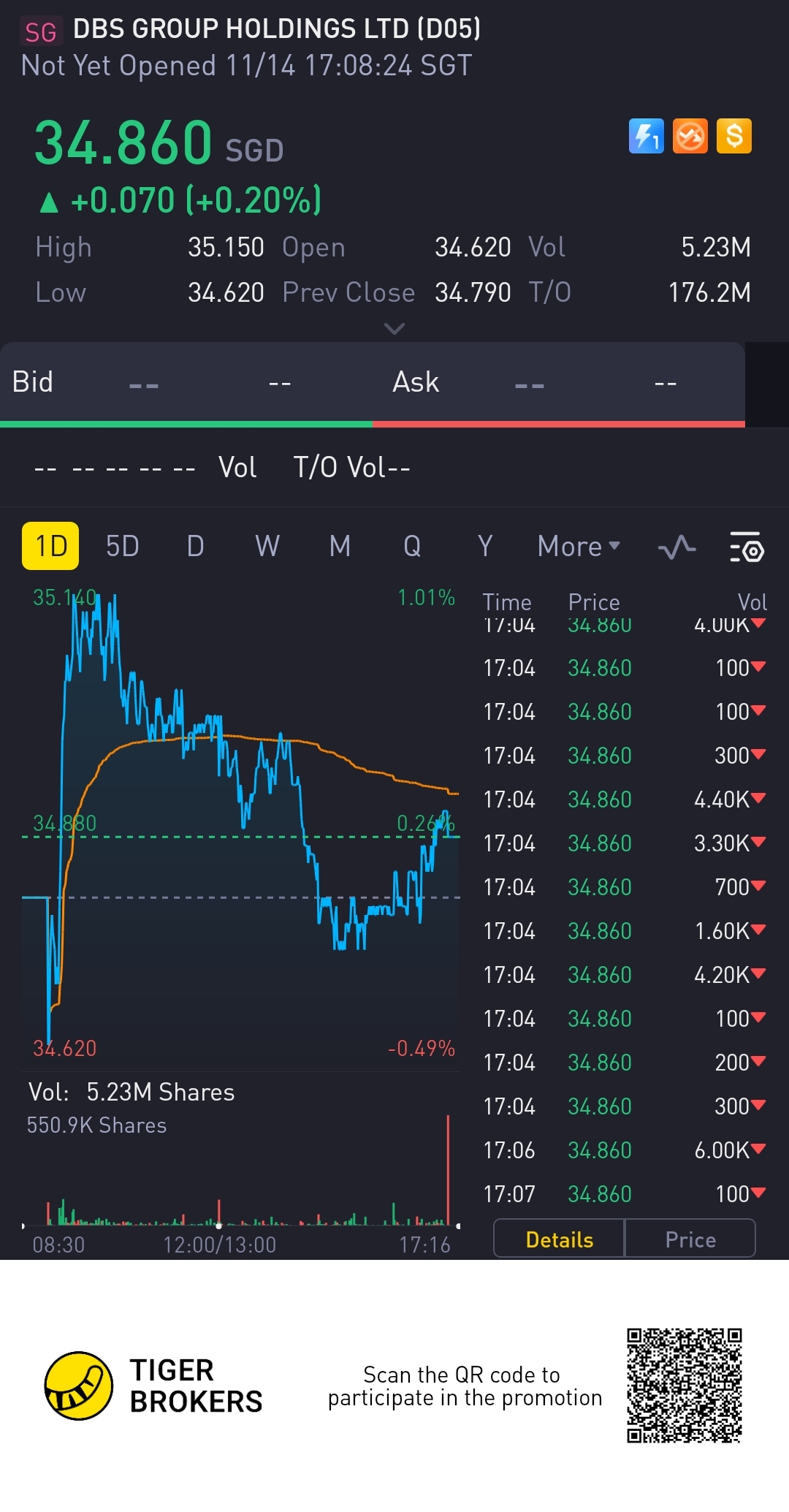The height and width of the screenshot is (1512, 789).
Task: Open the chart indicator wave icon
Action: pyautogui.click(x=676, y=547)
